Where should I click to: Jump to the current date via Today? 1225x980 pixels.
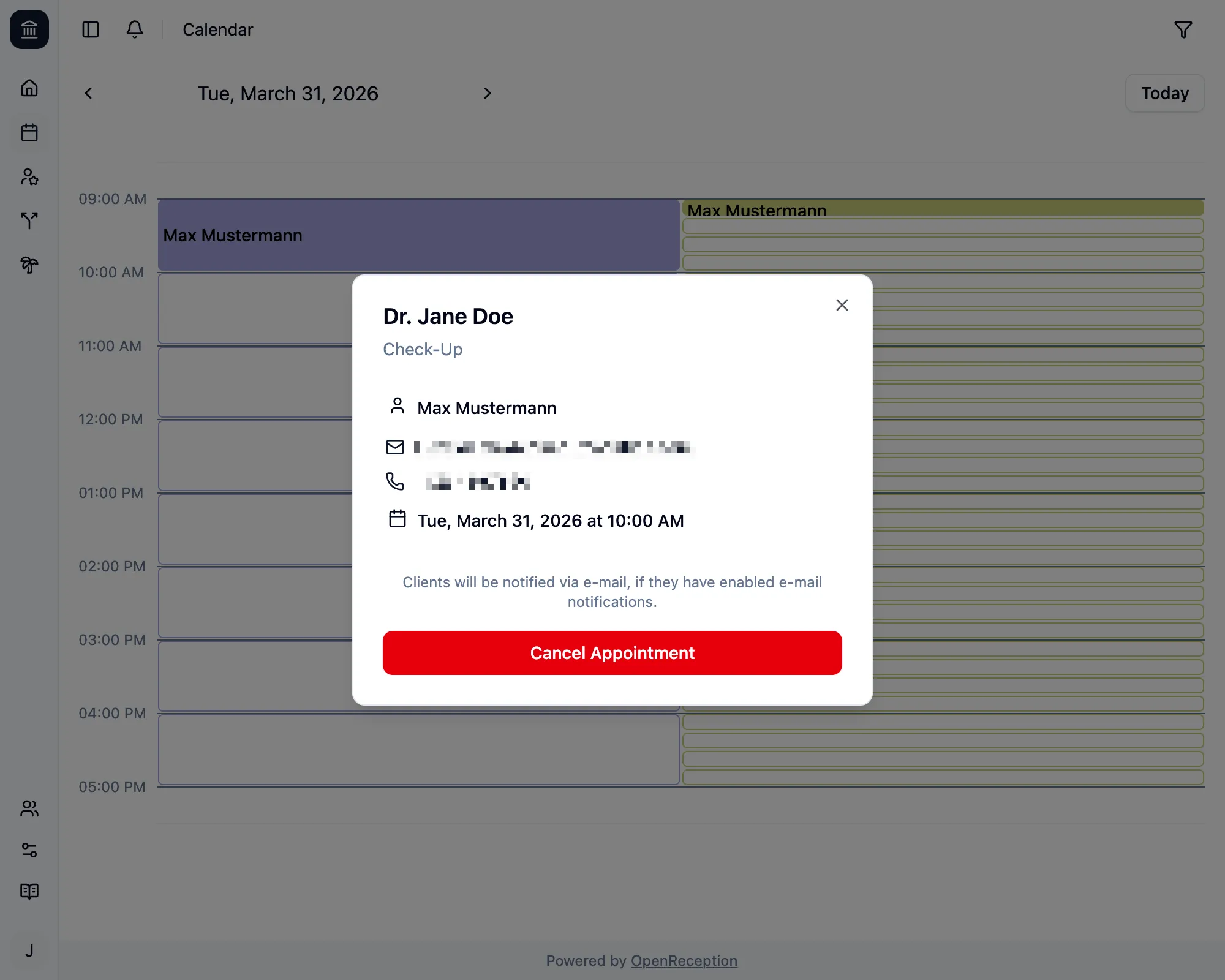(x=1164, y=93)
